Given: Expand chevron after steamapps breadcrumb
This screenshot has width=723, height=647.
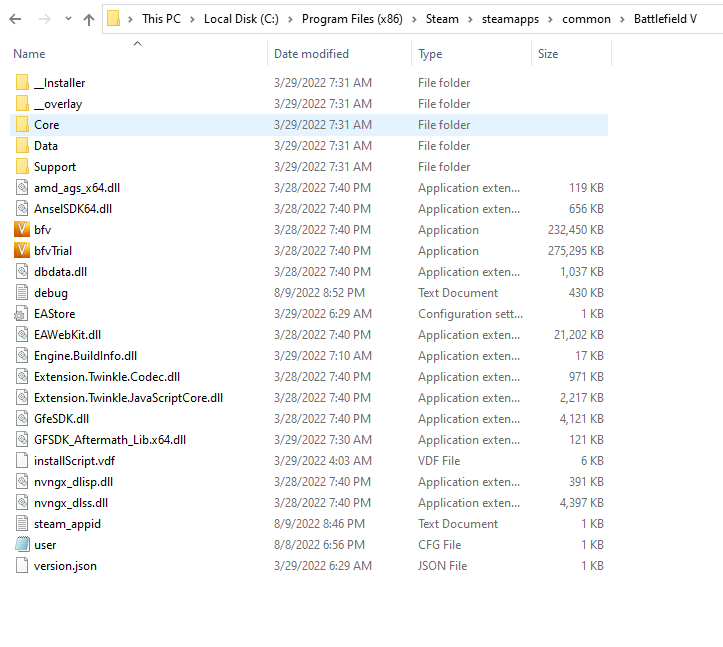Looking at the screenshot, I should point(550,19).
